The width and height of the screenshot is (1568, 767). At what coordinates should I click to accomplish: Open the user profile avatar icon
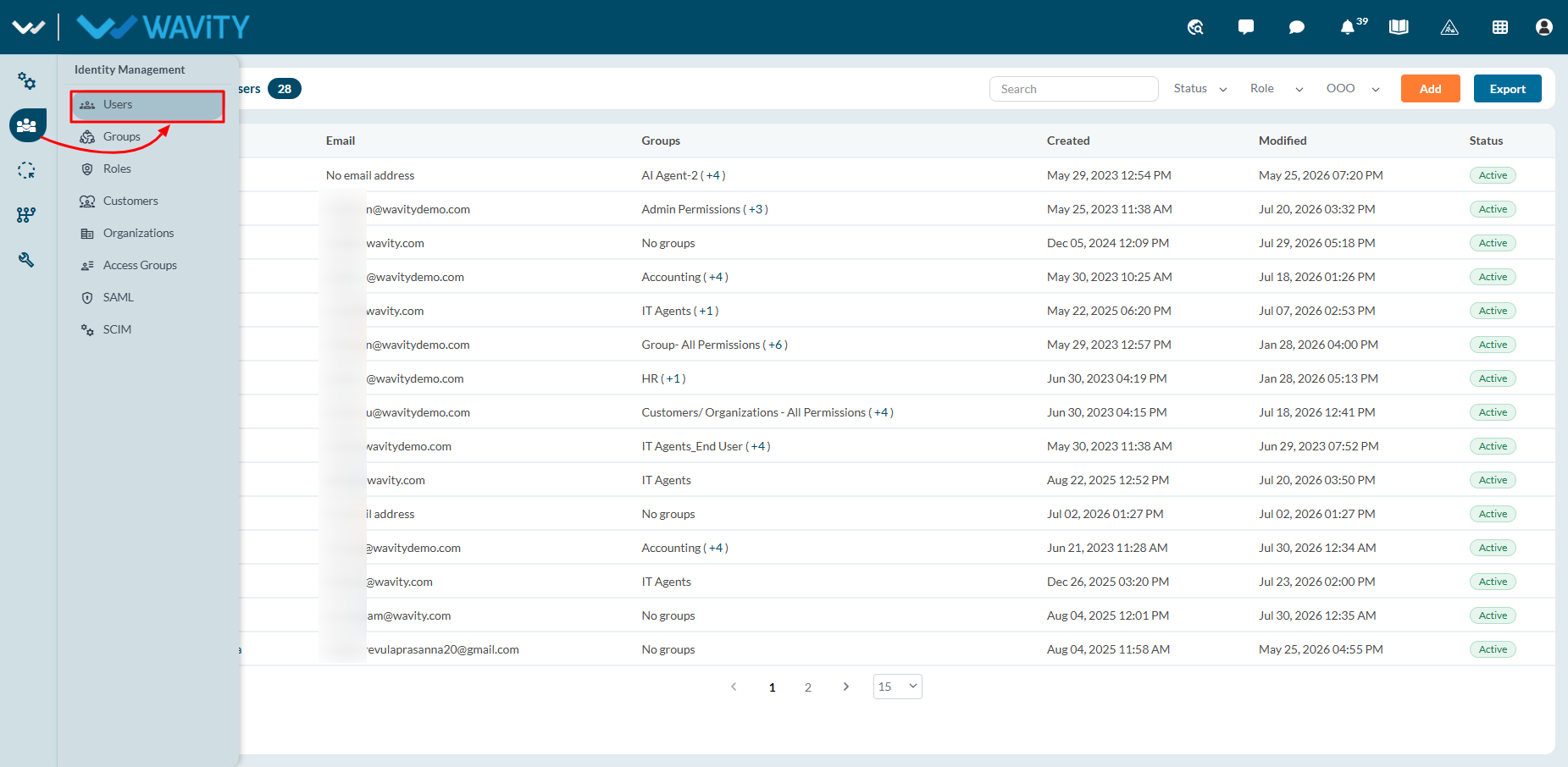(x=1543, y=27)
